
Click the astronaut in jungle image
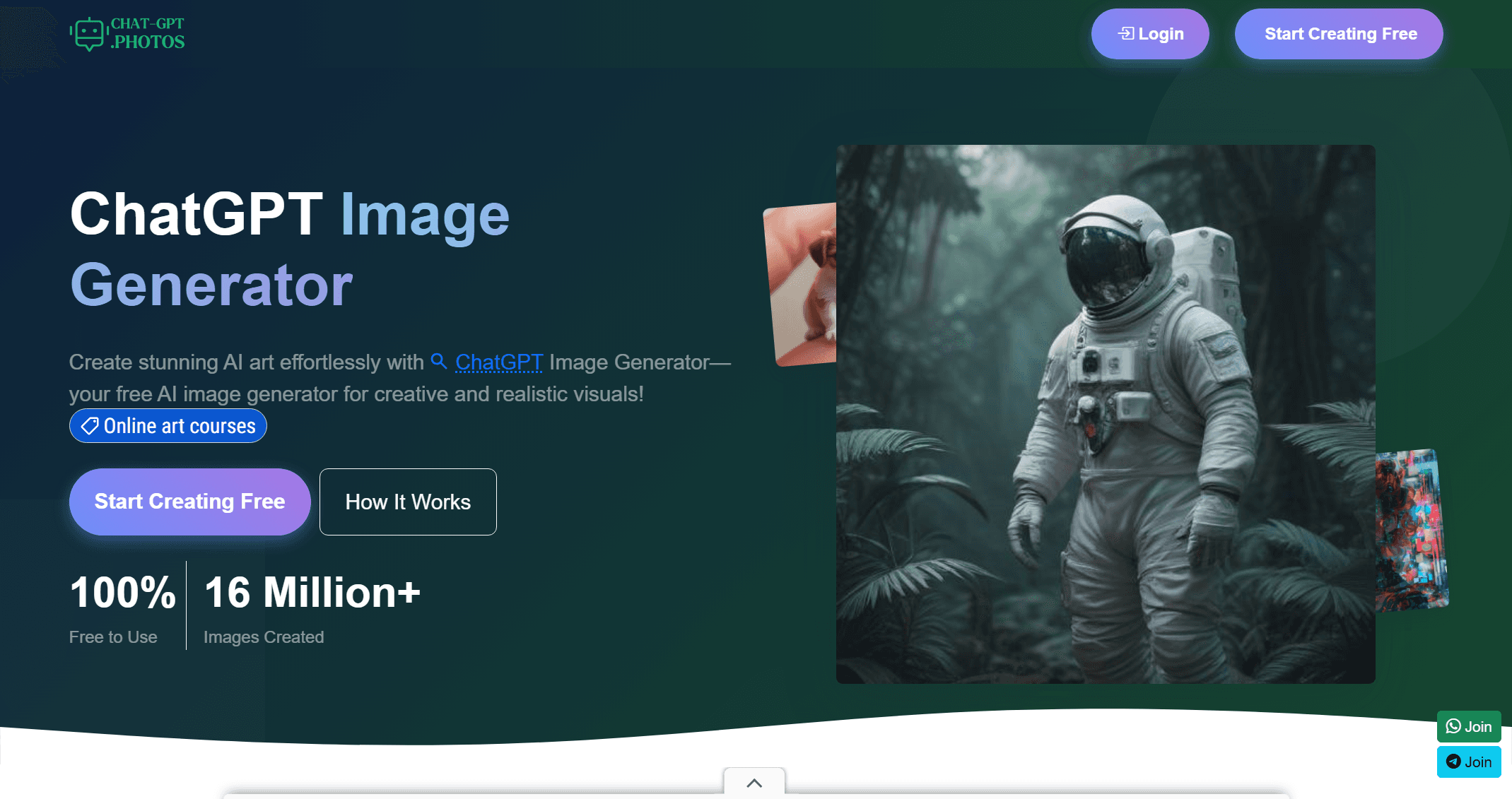(1105, 414)
